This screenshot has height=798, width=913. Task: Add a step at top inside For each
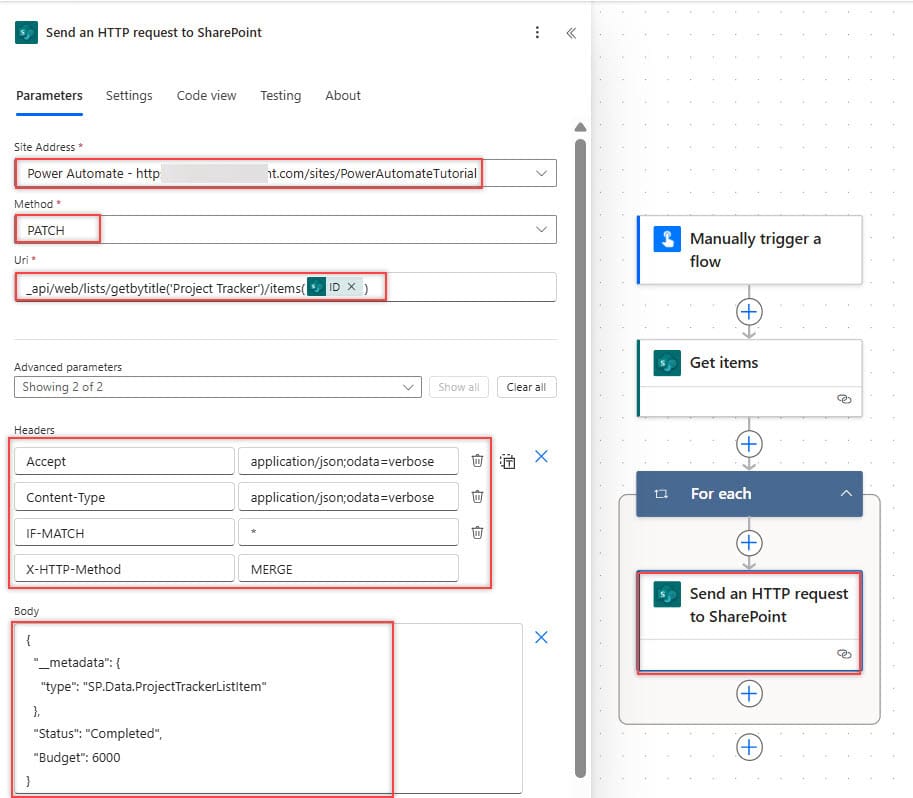point(749,543)
